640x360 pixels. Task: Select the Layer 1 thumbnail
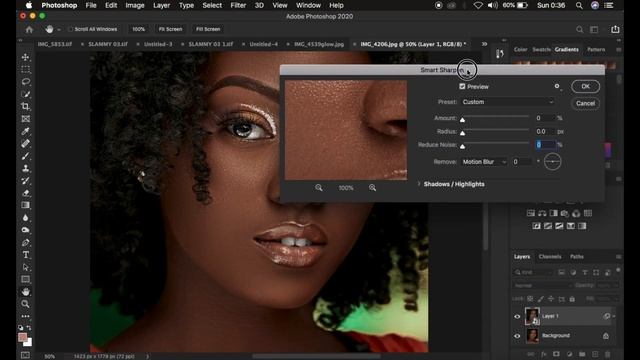pyautogui.click(x=532, y=316)
